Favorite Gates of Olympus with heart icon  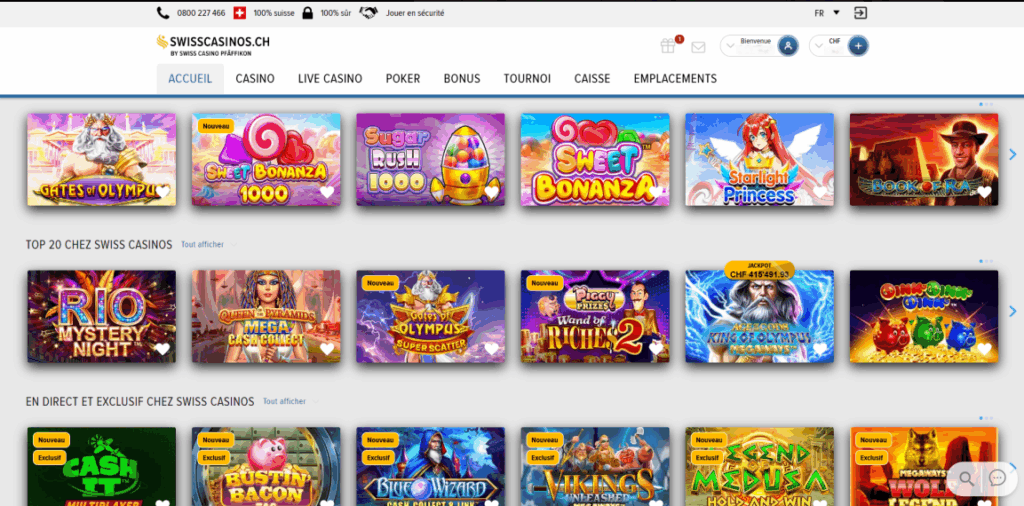163,192
